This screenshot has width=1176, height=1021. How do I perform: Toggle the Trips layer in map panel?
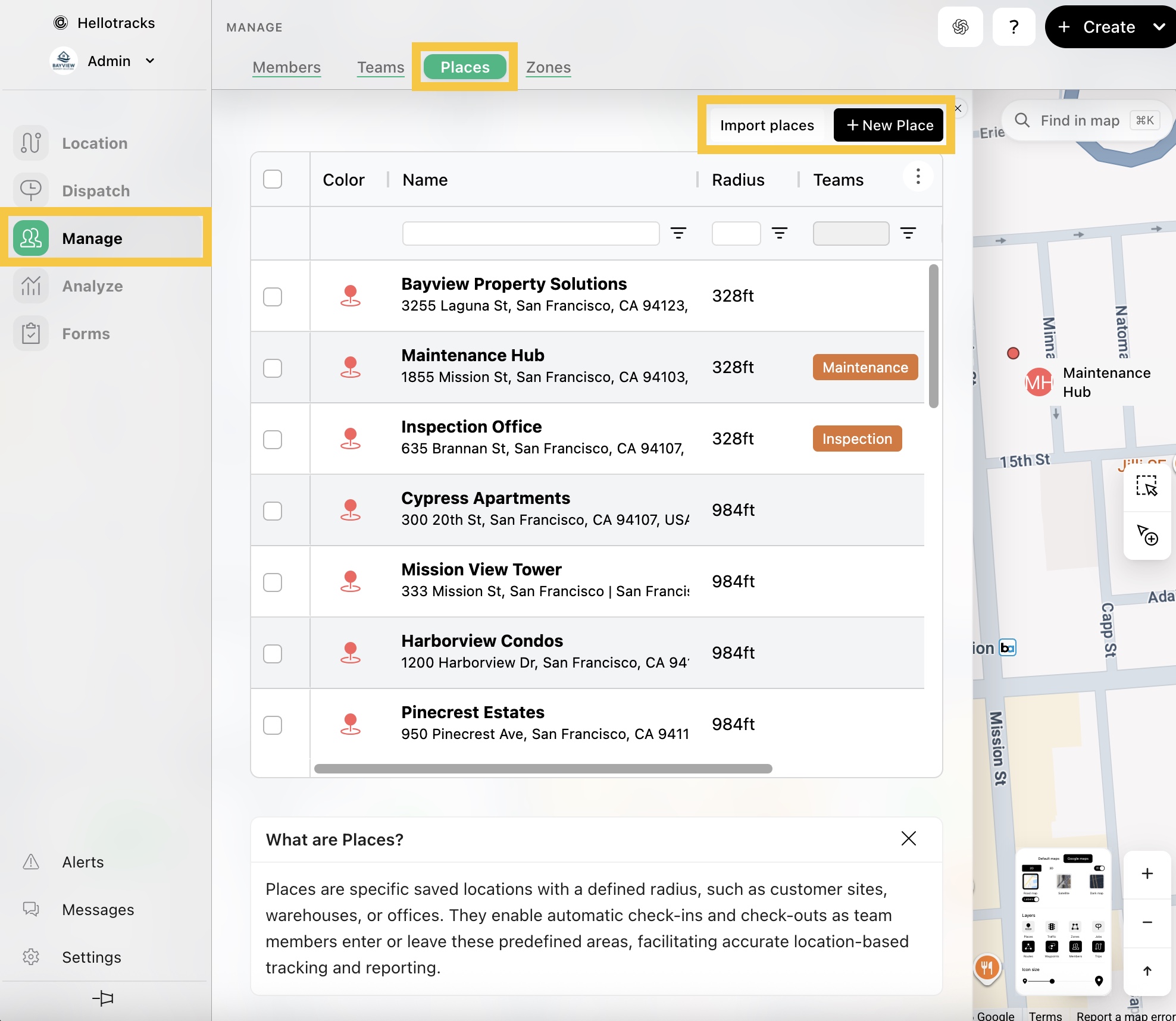point(1099,946)
